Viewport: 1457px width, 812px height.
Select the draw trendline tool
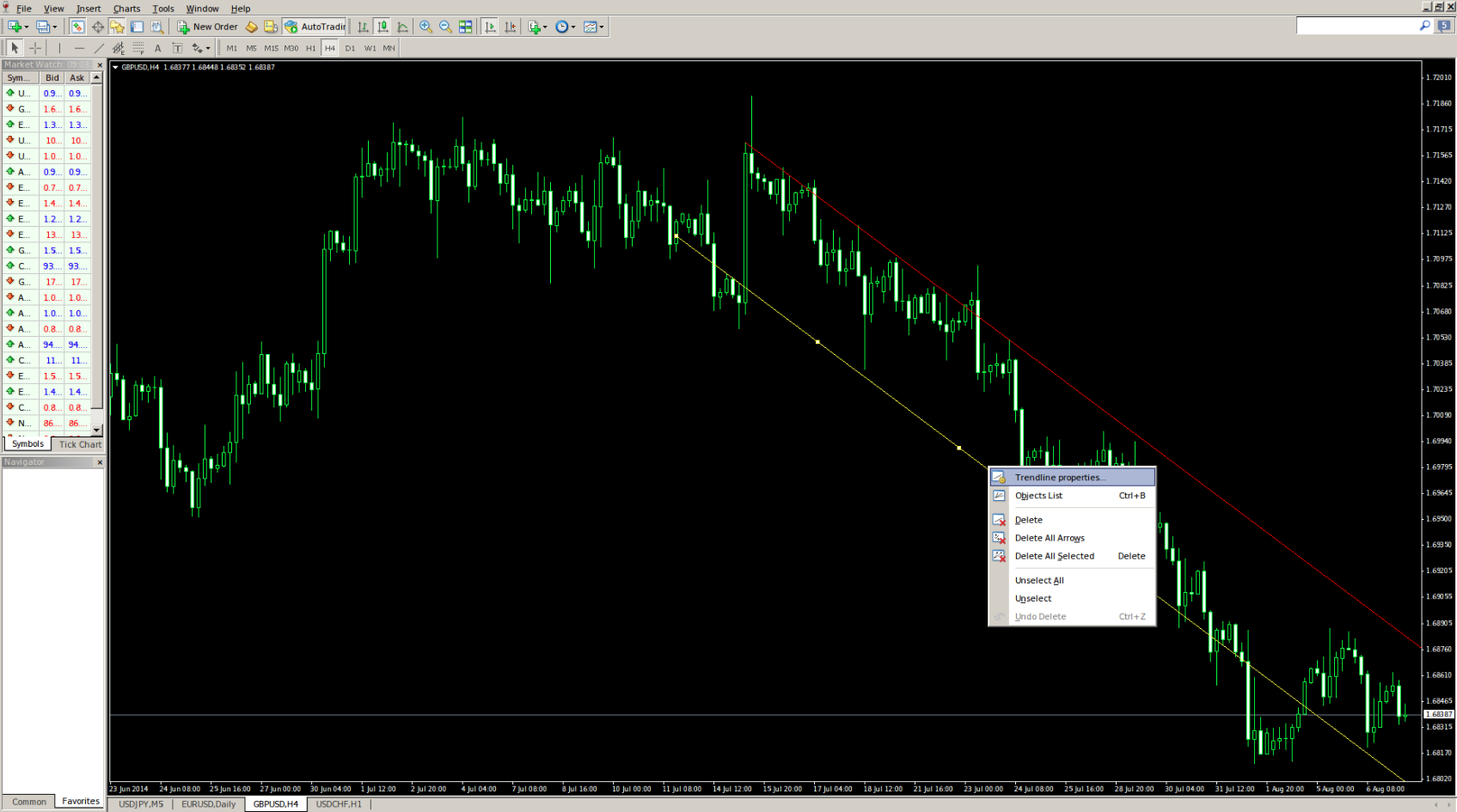tap(99, 48)
